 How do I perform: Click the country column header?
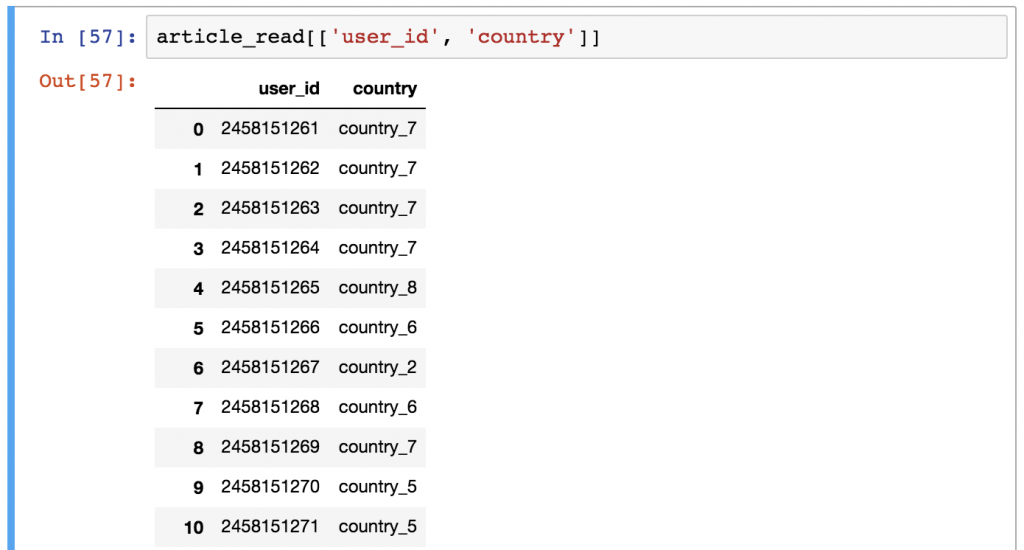pos(385,89)
